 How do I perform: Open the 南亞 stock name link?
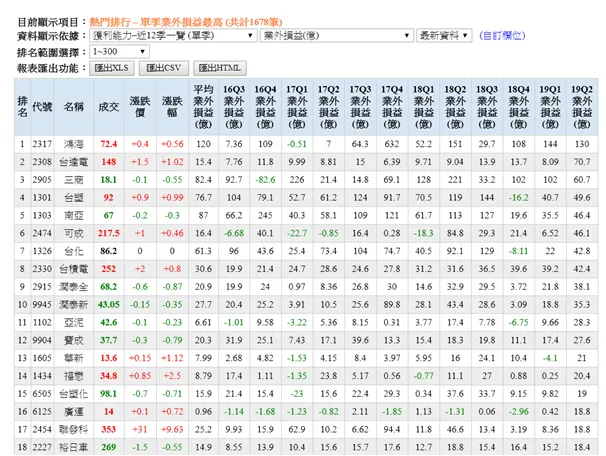tap(73, 215)
